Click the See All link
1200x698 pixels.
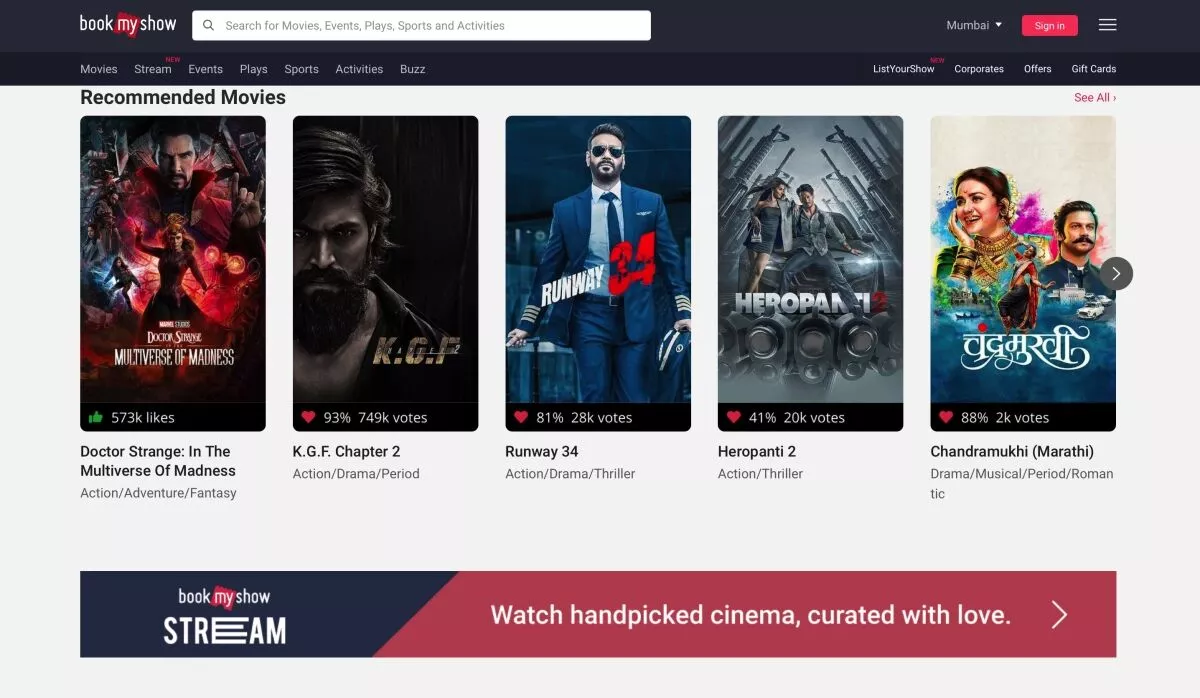pos(1095,98)
